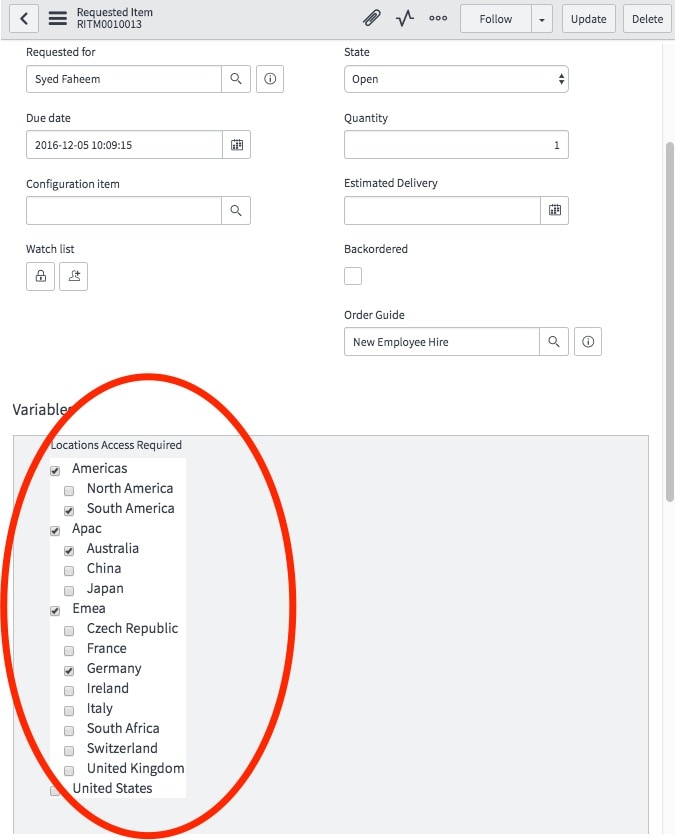Open the more options ellipsis icon
This screenshot has height=840, width=675.
(437, 17)
